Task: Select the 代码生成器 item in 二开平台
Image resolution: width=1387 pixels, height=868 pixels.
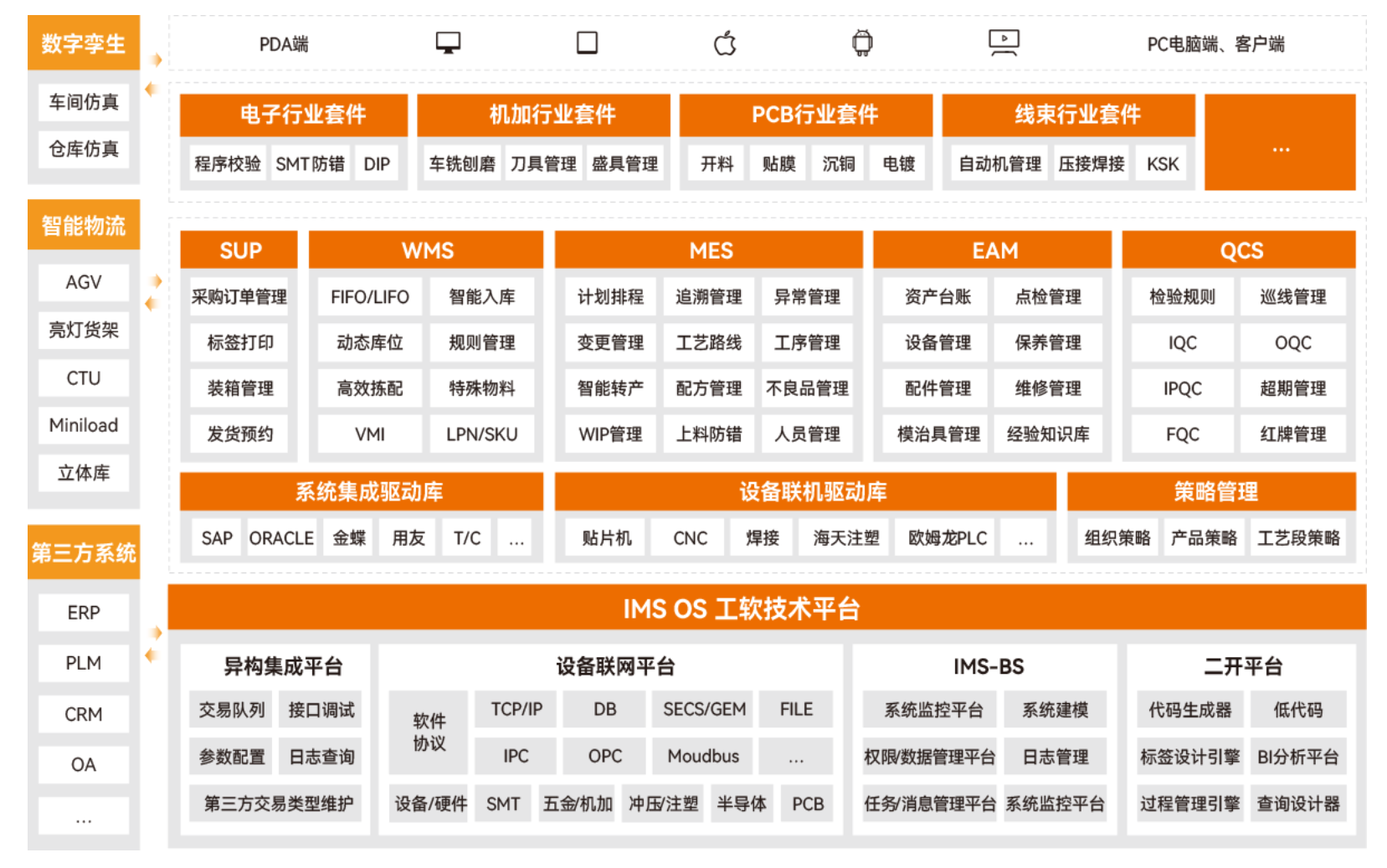Action: [1189, 710]
